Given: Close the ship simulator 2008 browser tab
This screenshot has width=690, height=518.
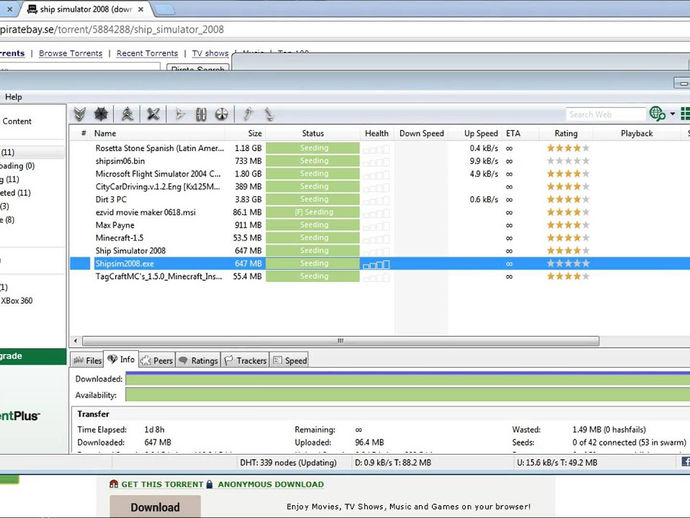Looking at the screenshot, I should [140, 9].
